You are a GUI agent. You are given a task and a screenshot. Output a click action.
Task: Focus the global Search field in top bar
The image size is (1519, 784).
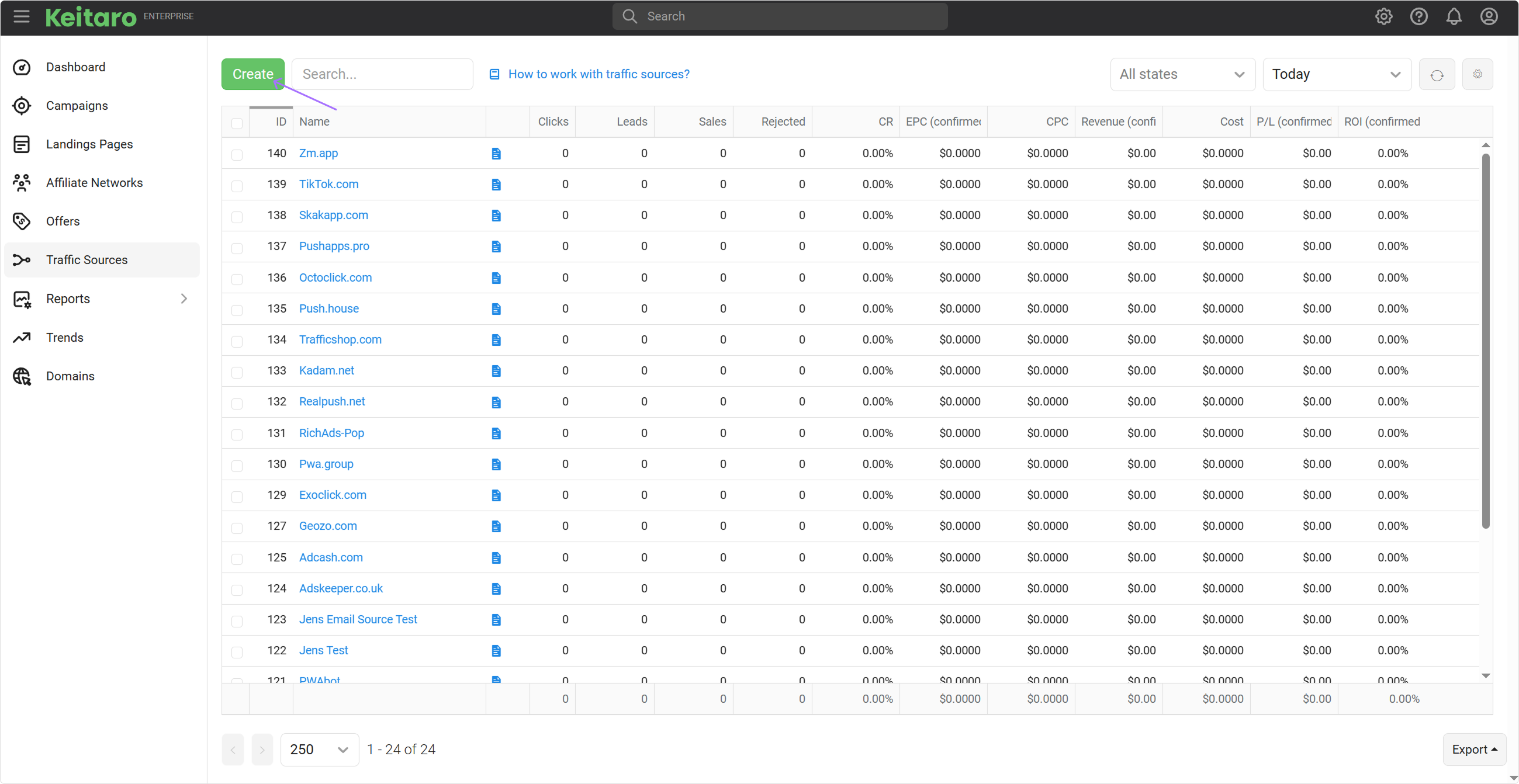[x=780, y=16]
